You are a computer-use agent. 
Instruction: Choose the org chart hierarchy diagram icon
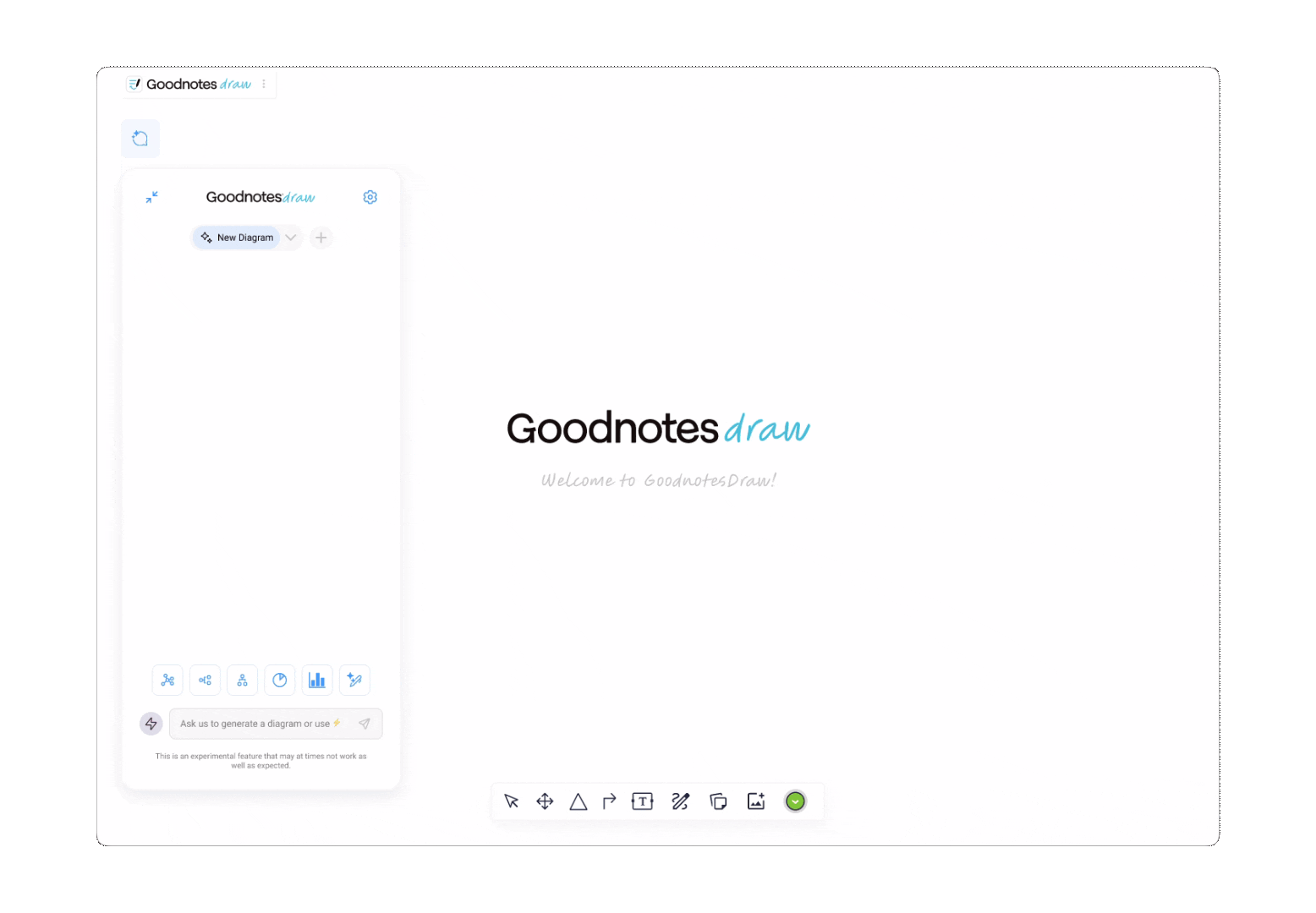coord(243,680)
